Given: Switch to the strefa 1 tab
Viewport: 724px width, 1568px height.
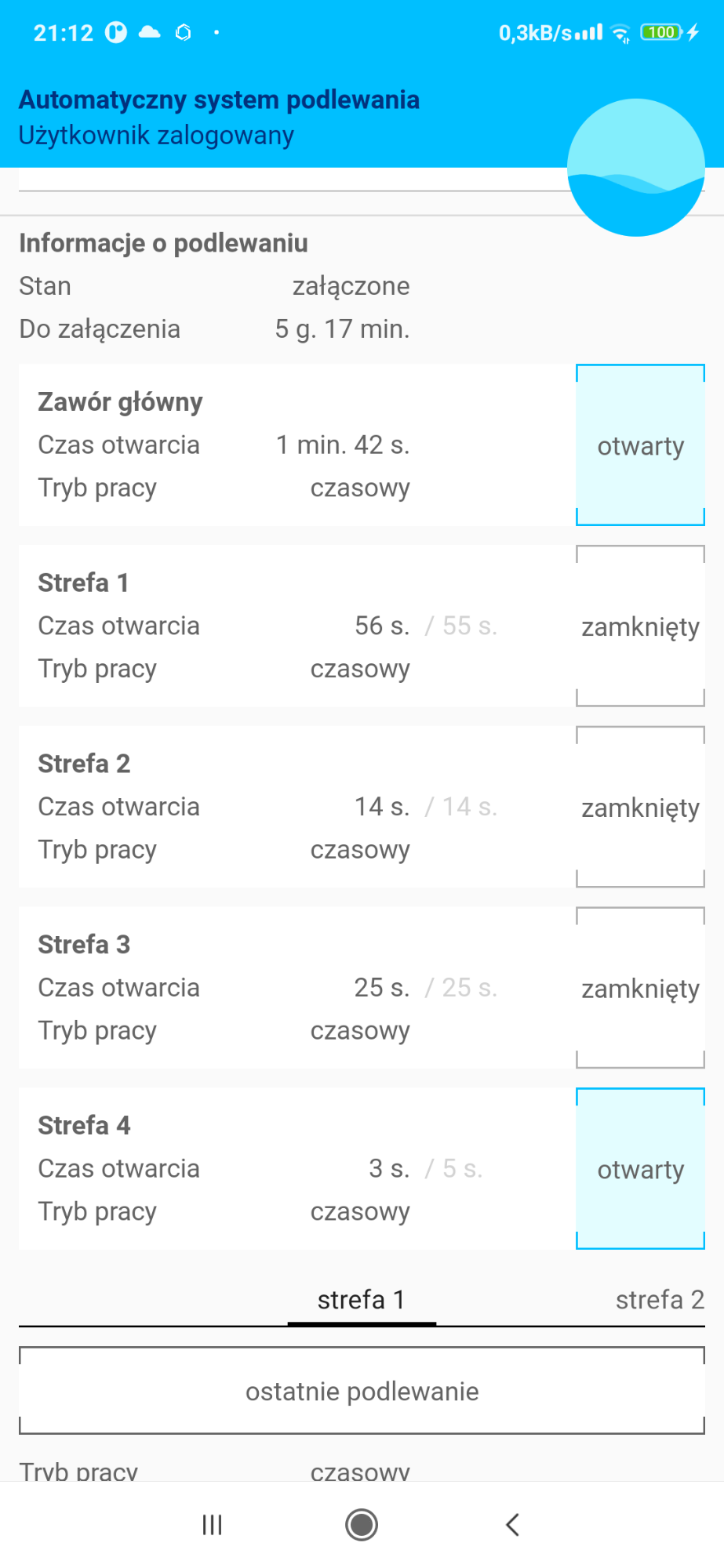Looking at the screenshot, I should 362,1300.
